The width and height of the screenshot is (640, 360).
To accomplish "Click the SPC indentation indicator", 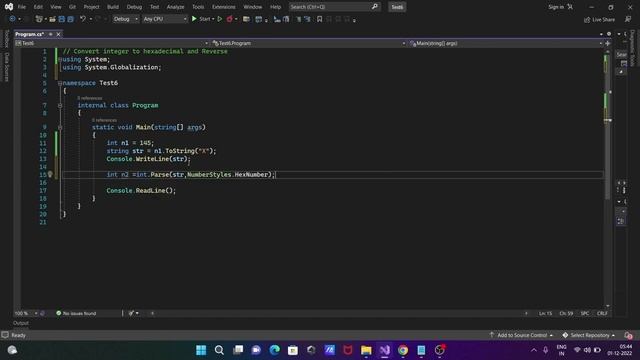I will [585, 313].
